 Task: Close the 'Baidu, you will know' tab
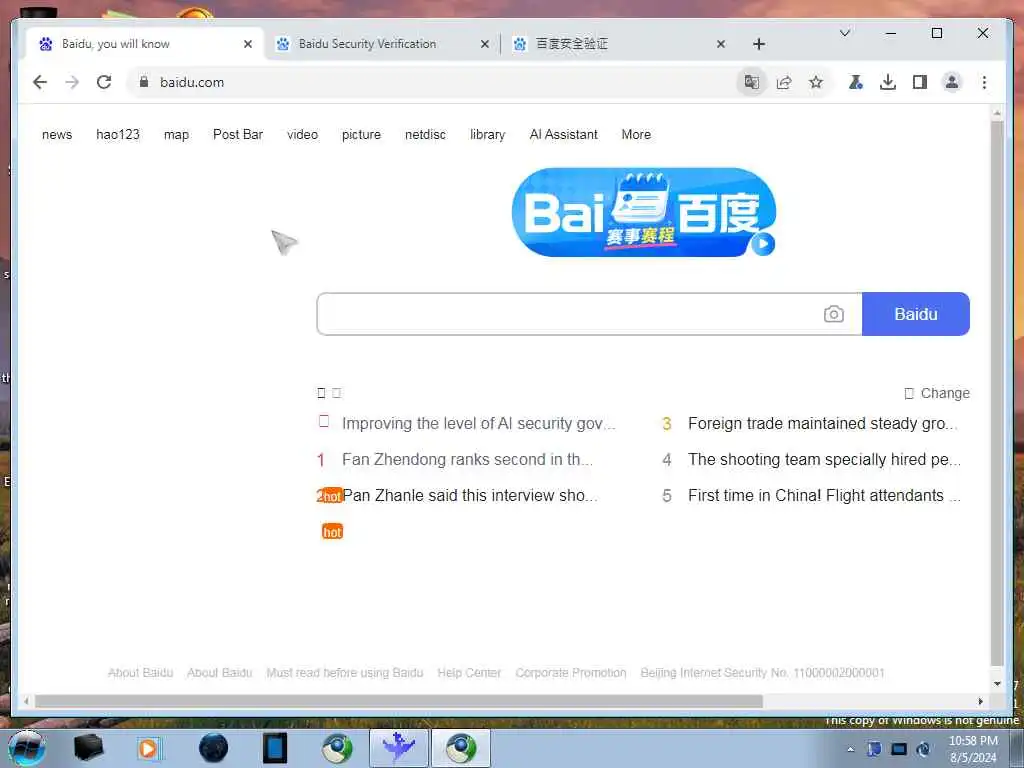[x=248, y=44]
